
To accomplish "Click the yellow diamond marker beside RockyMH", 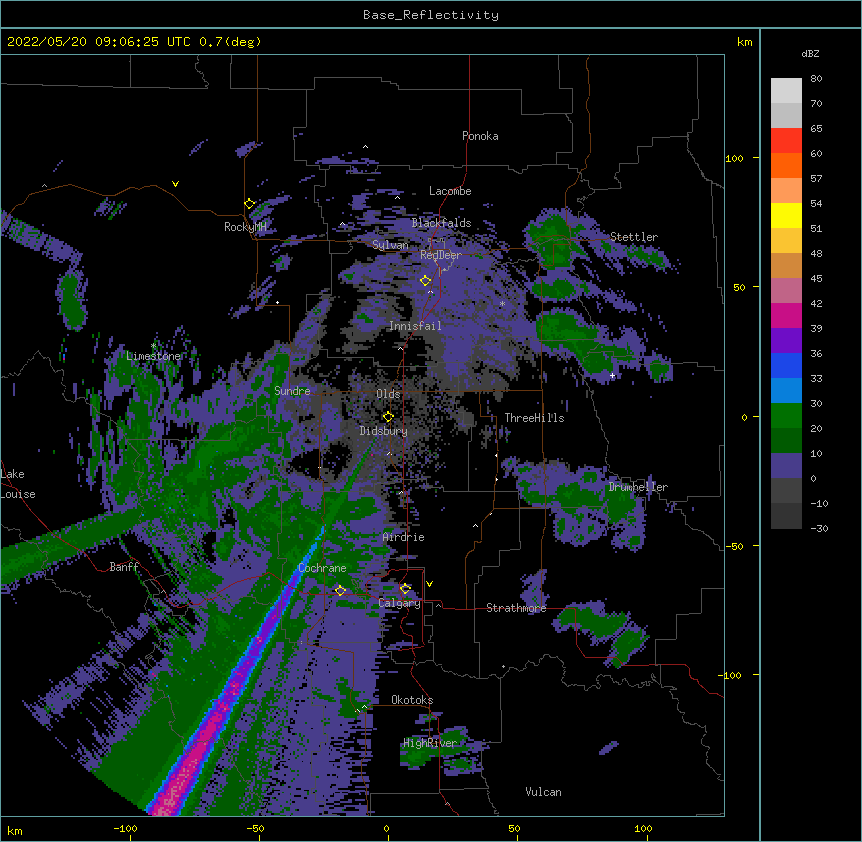I will tap(250, 203).
